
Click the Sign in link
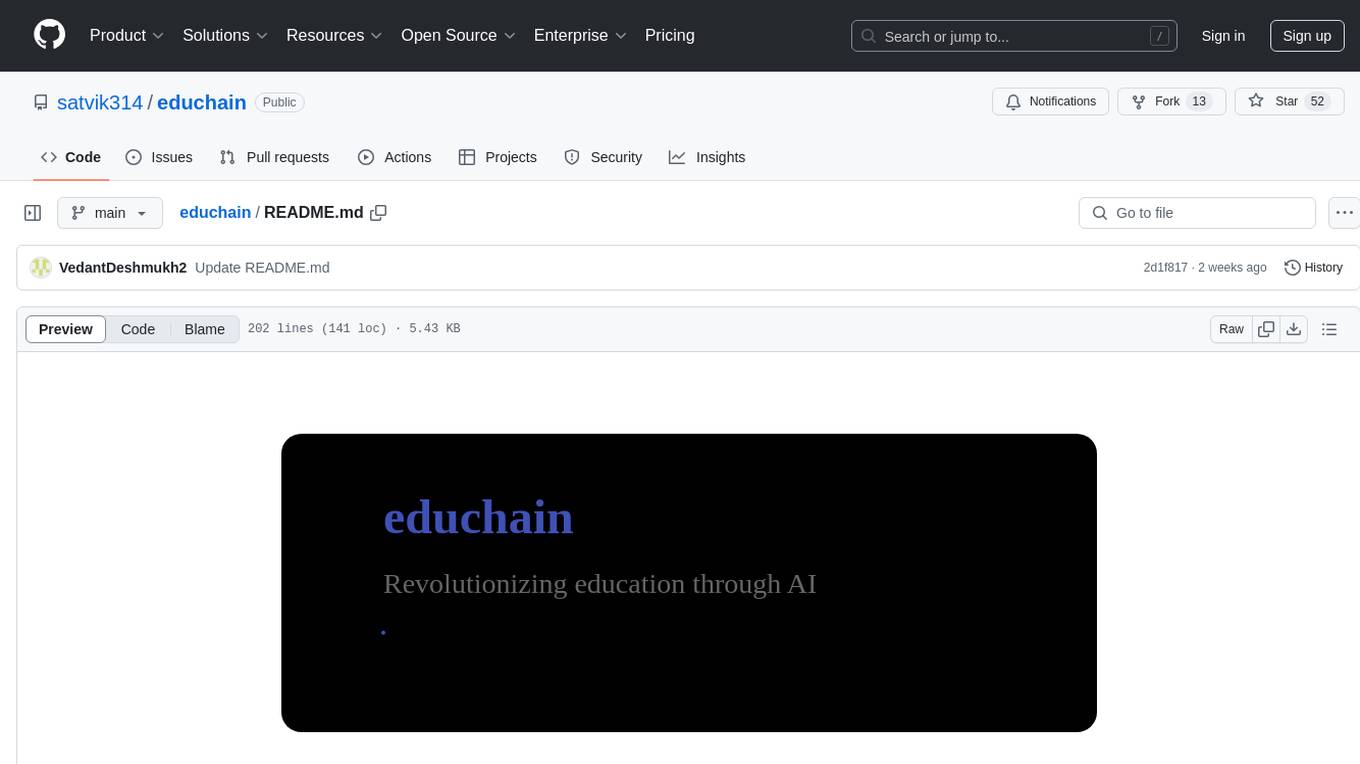click(x=1223, y=36)
